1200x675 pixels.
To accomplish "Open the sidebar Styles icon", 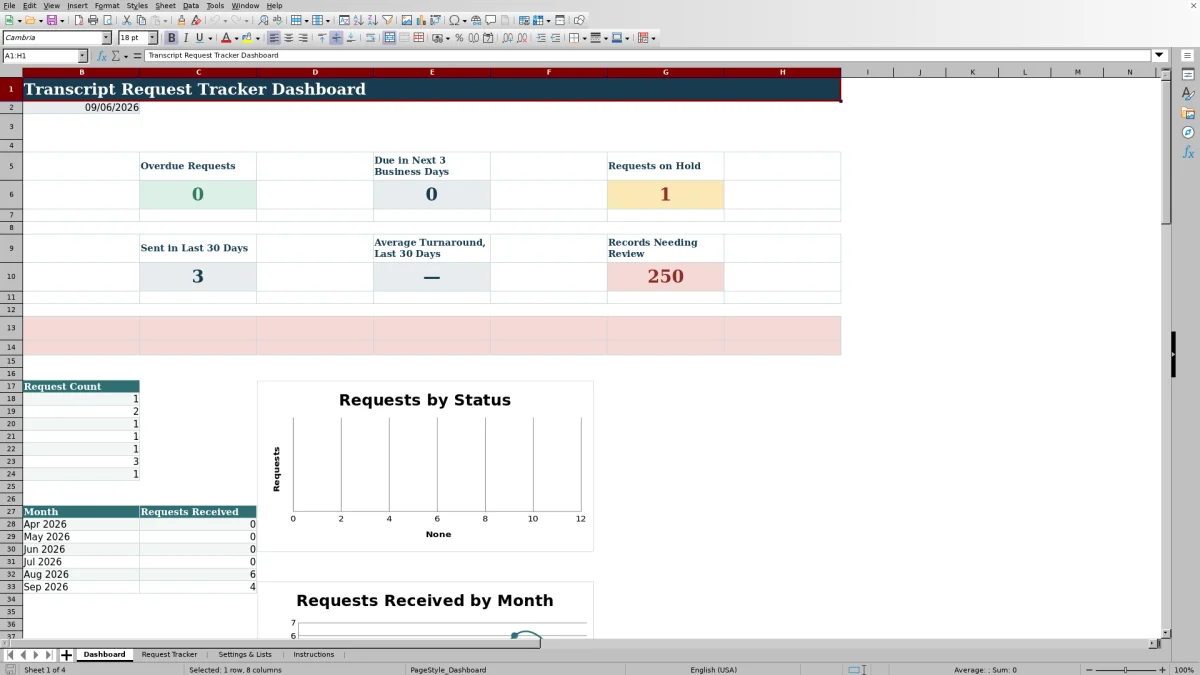I will tap(1188, 94).
